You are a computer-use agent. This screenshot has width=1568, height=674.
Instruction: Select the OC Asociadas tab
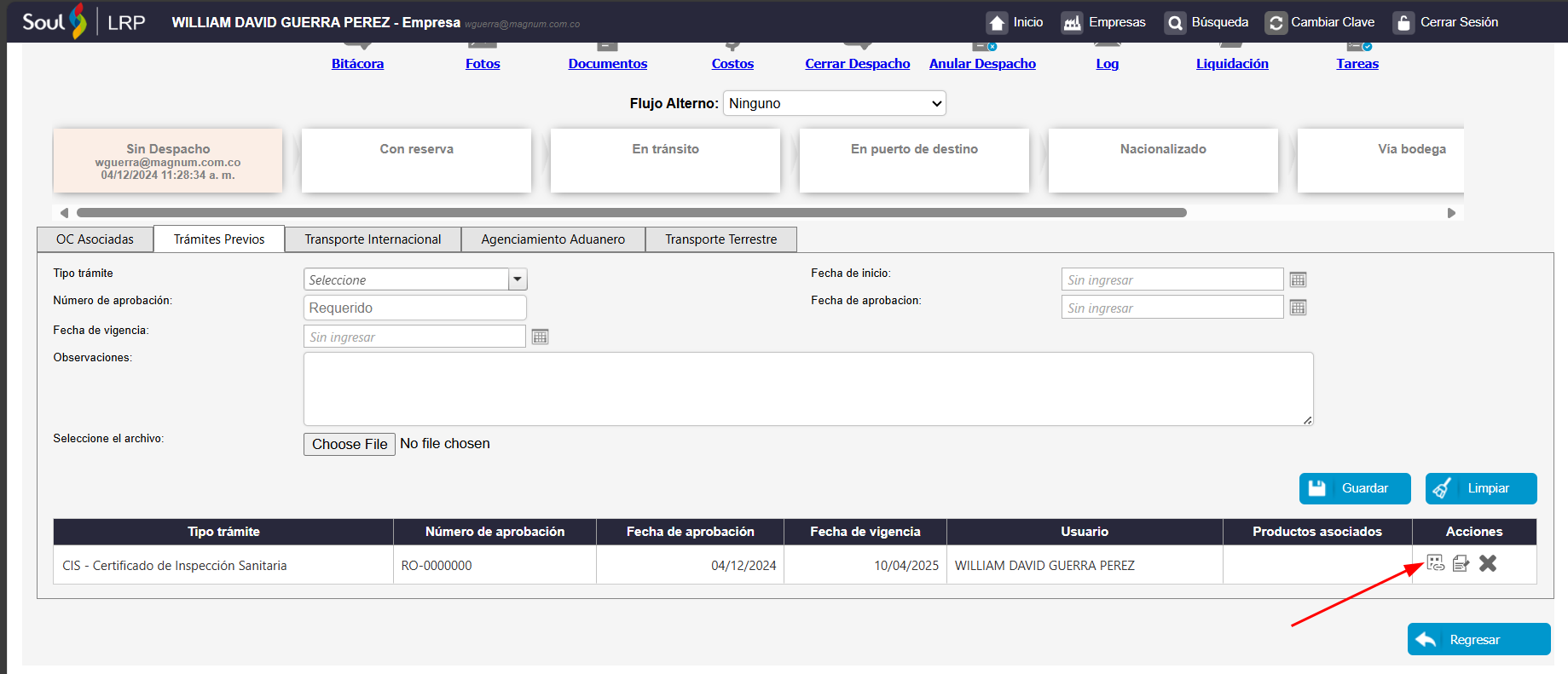point(95,239)
